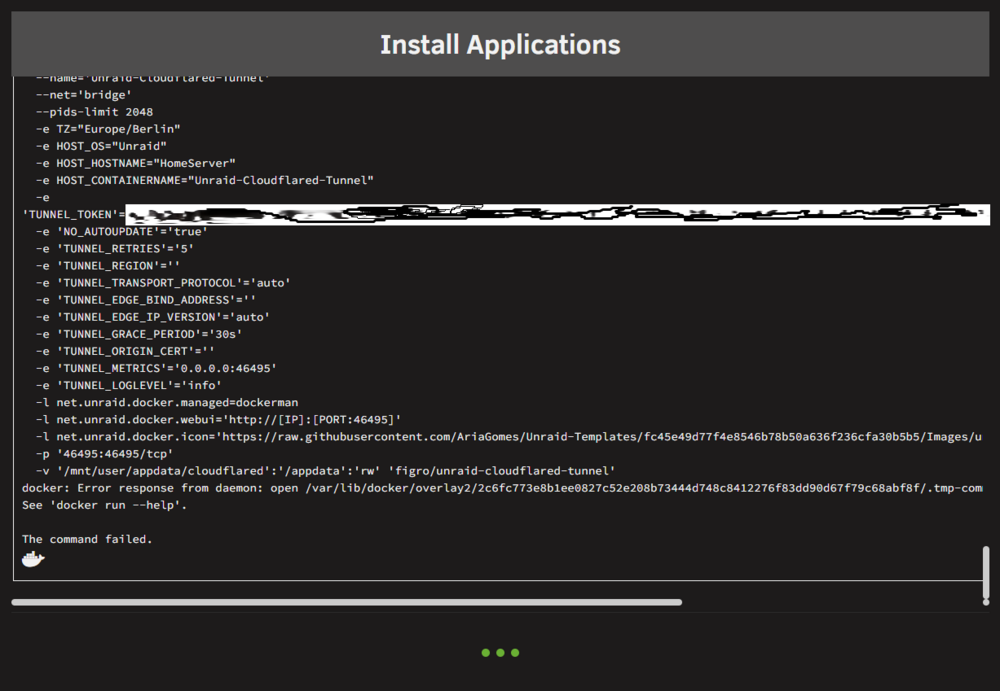Click the net.unraid.docker.icon URL line
1000x691 pixels.
tap(509, 437)
